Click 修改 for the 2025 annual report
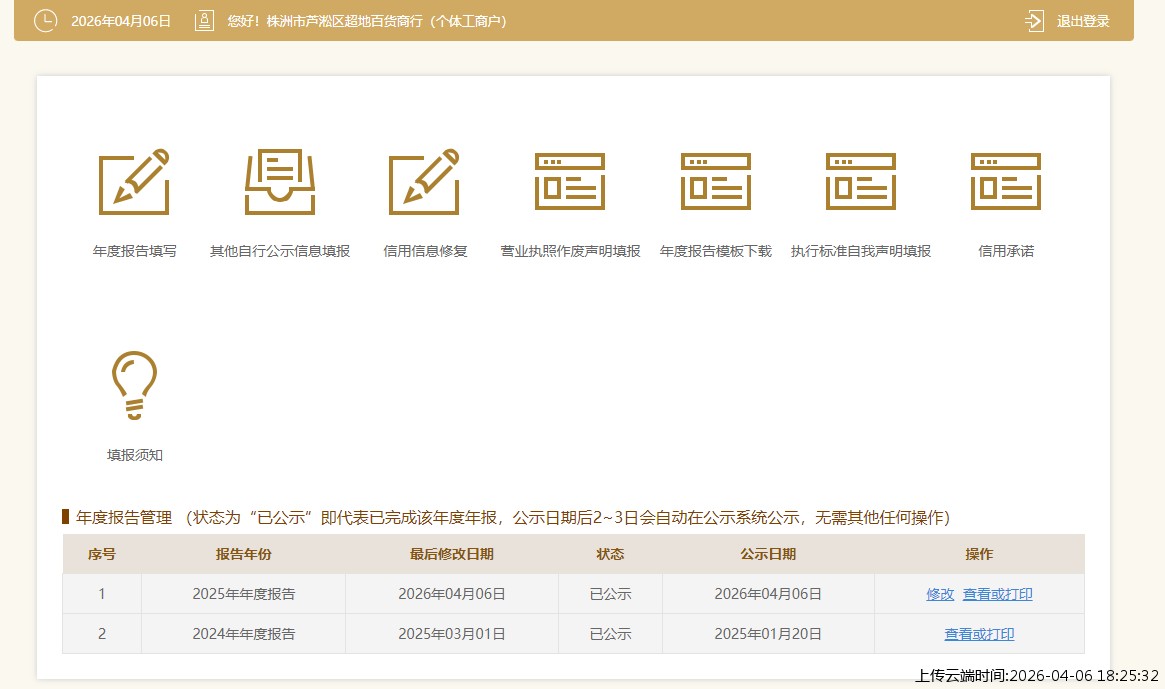The image size is (1165, 689). coord(940,594)
